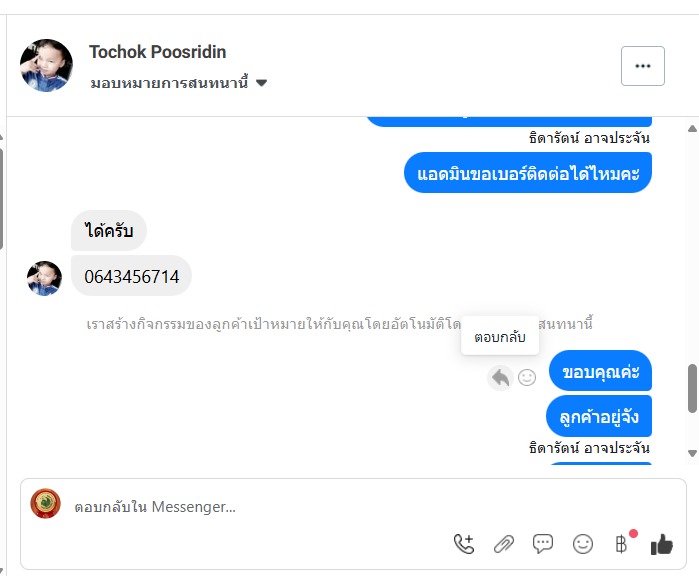
Task: Click the sender avatar beside phone number
Action: pyautogui.click(x=44, y=278)
